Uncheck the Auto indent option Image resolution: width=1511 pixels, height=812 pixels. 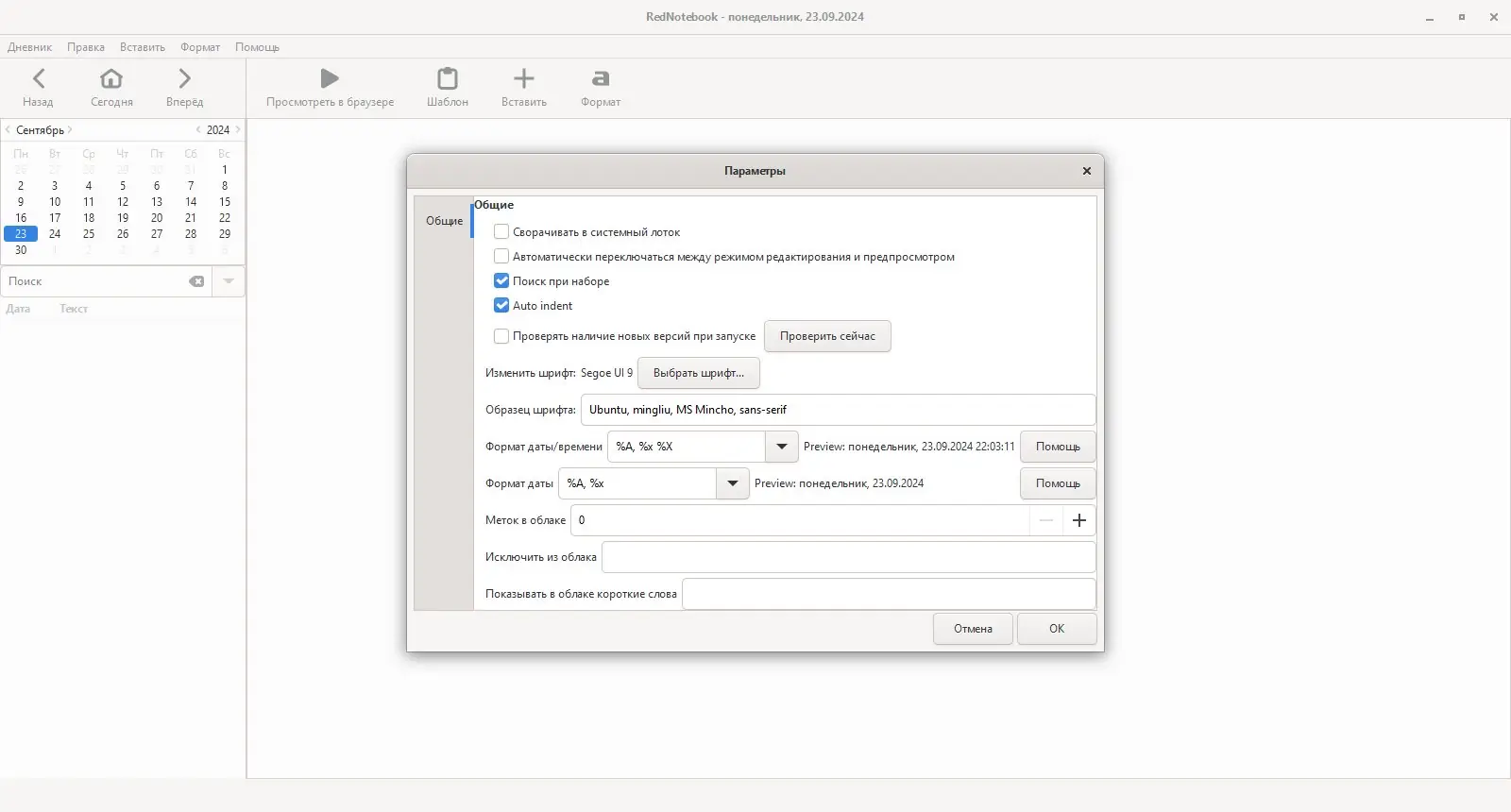click(x=501, y=305)
